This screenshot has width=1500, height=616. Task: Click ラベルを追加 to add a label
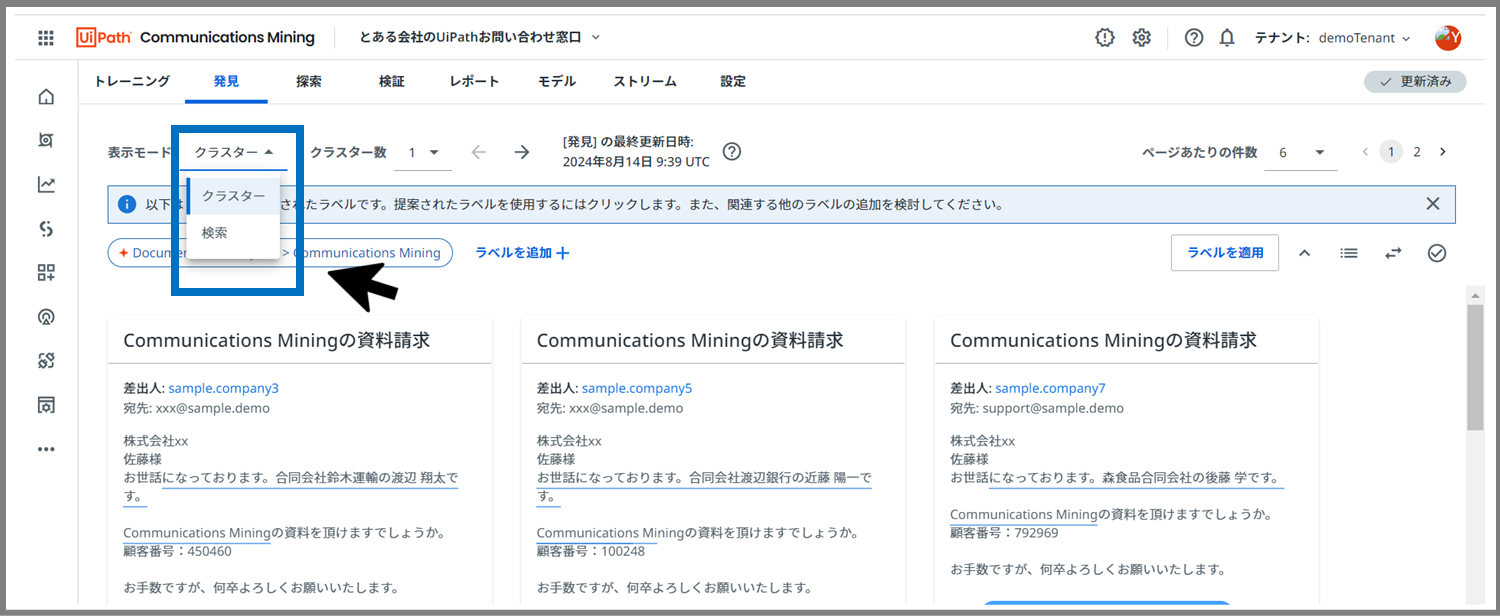click(523, 253)
